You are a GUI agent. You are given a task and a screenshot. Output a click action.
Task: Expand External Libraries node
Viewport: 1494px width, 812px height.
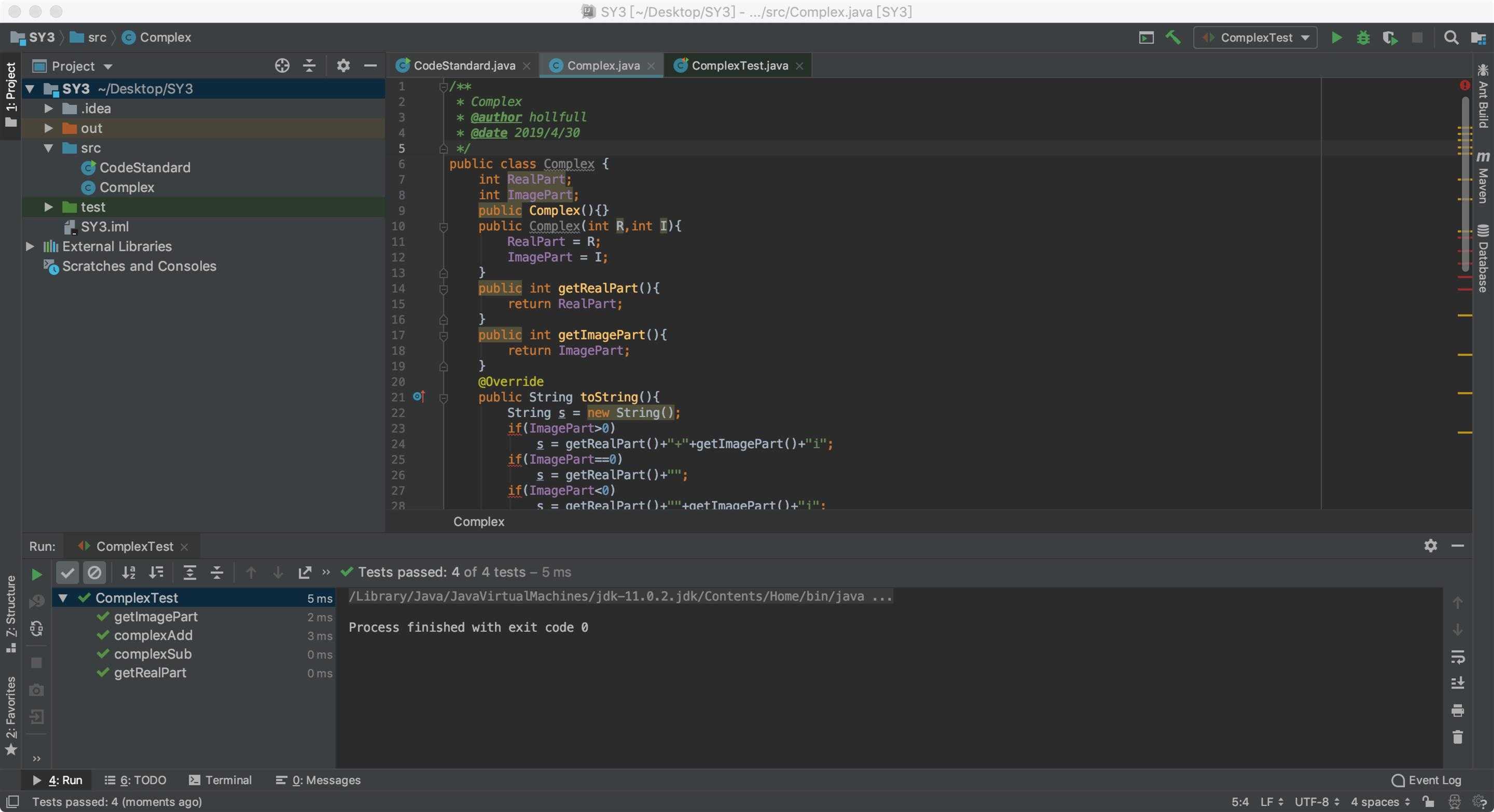coord(30,246)
